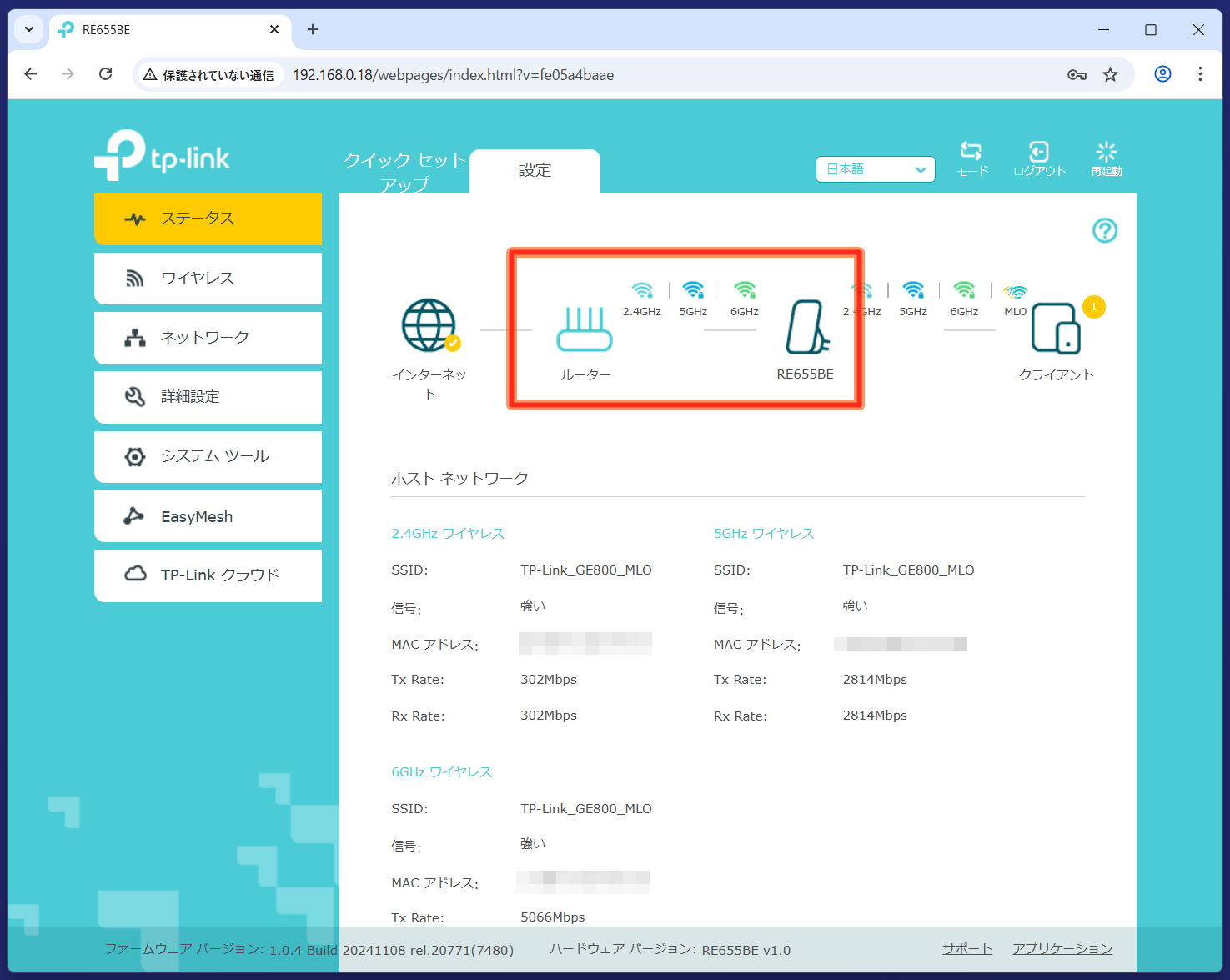Click the 6GHz ワイヤレス heading
Screen dimensions: 1230x980
pos(442,772)
